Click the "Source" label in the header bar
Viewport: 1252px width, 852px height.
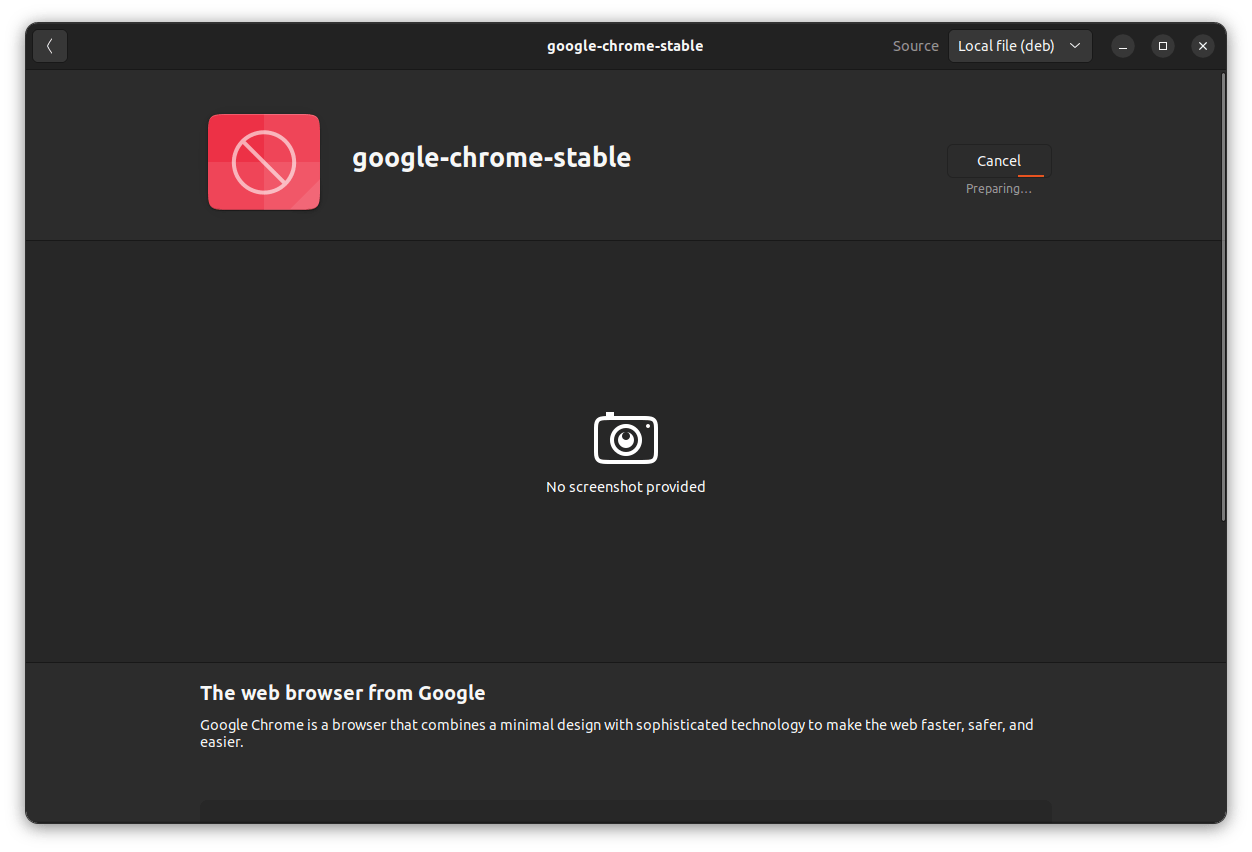click(x=915, y=45)
